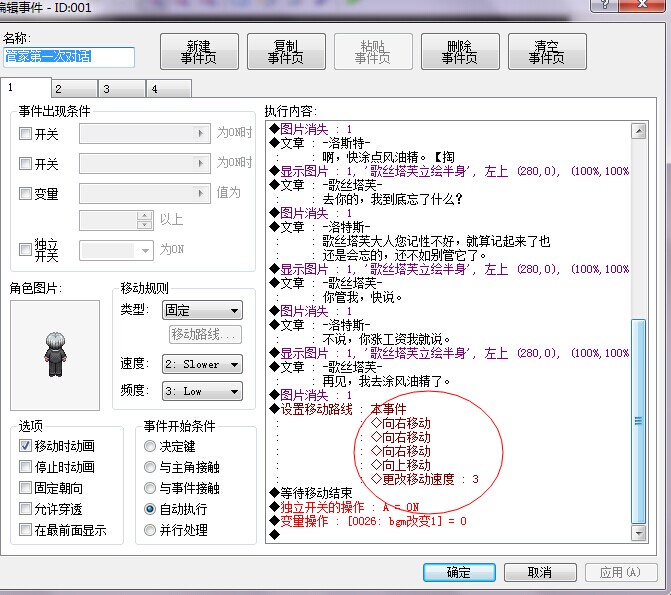Open the movement 类型 dropdown set to 固定

pyautogui.click(x=202, y=310)
